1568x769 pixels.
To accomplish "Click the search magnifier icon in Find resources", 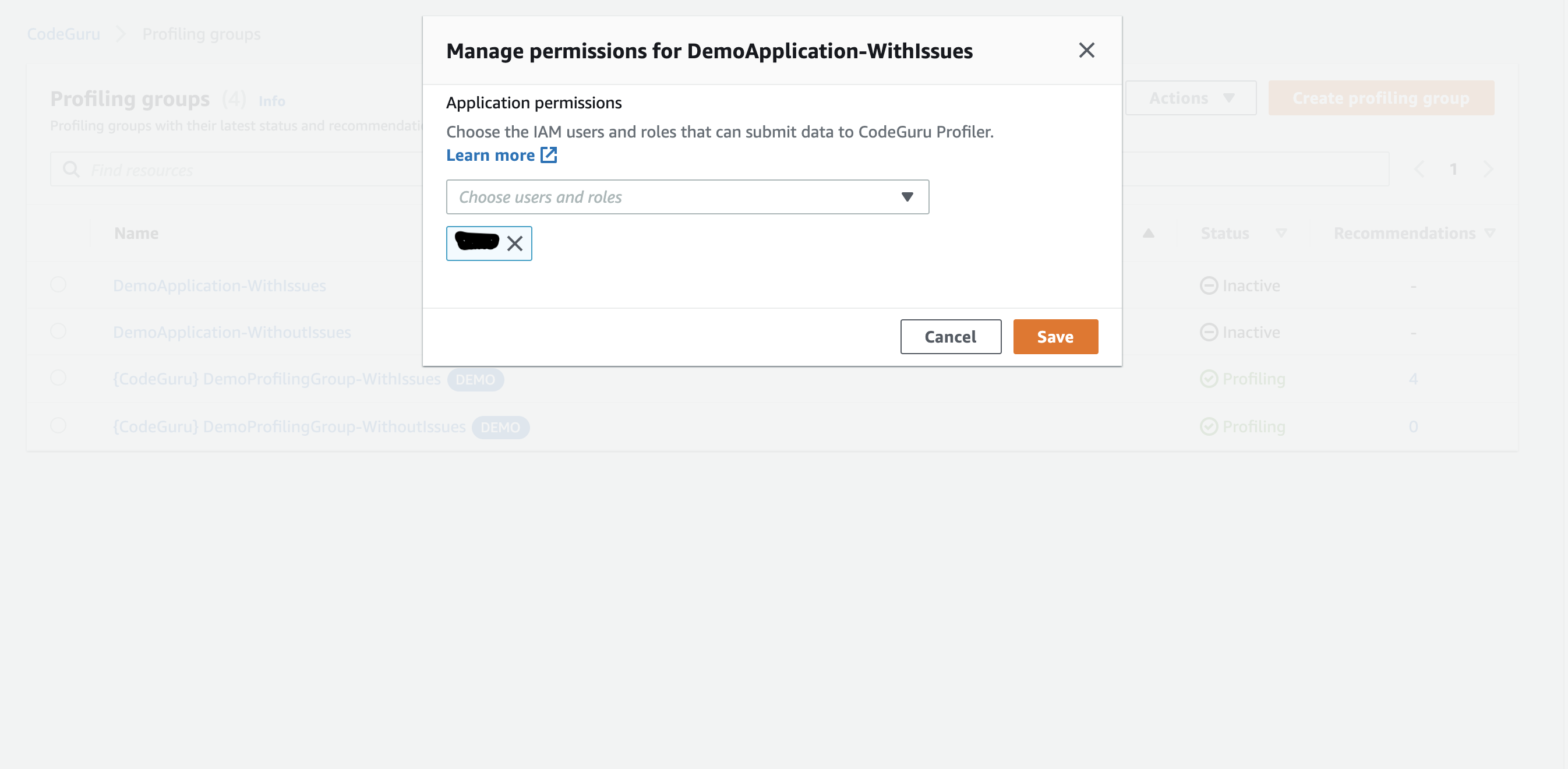I will click(x=71, y=170).
